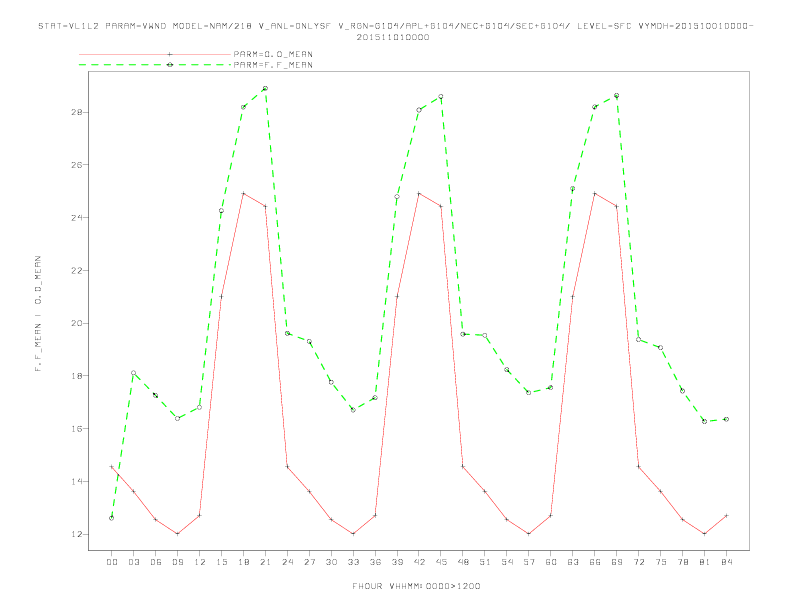This screenshot has width=792, height=612.
Task: Click x-axis tick label 12
Action: (x=200, y=562)
